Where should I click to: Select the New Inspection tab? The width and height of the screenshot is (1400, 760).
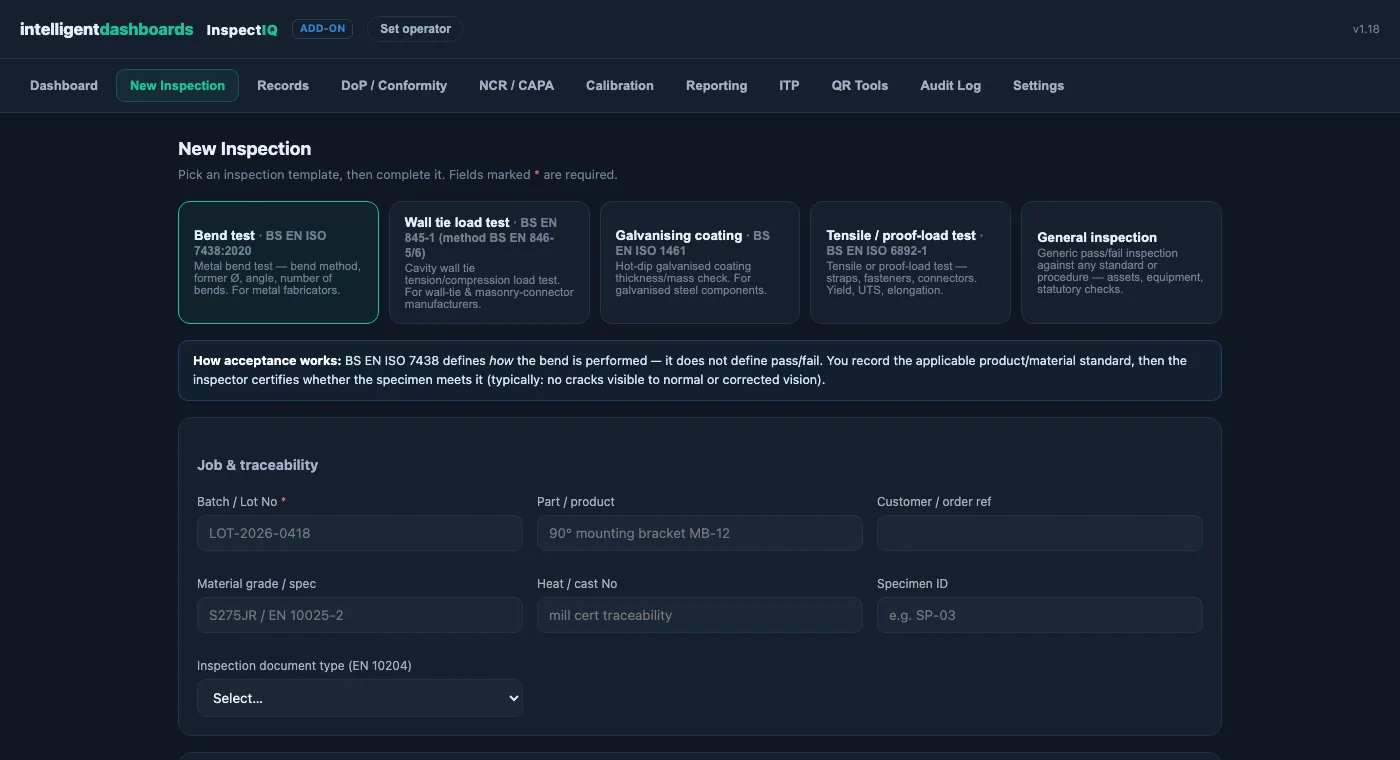click(x=177, y=86)
